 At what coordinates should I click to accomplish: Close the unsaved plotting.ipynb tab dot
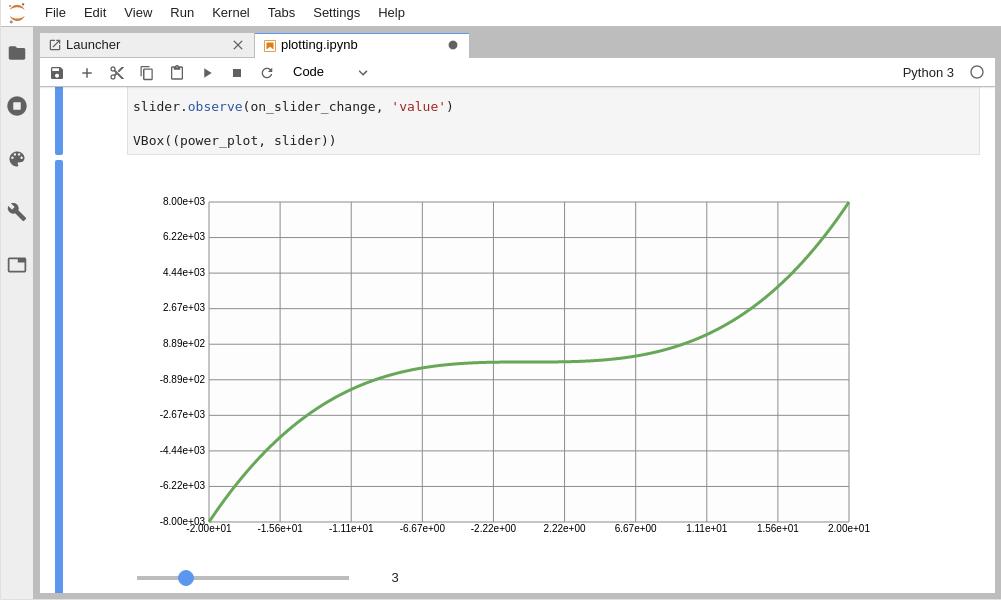click(453, 45)
